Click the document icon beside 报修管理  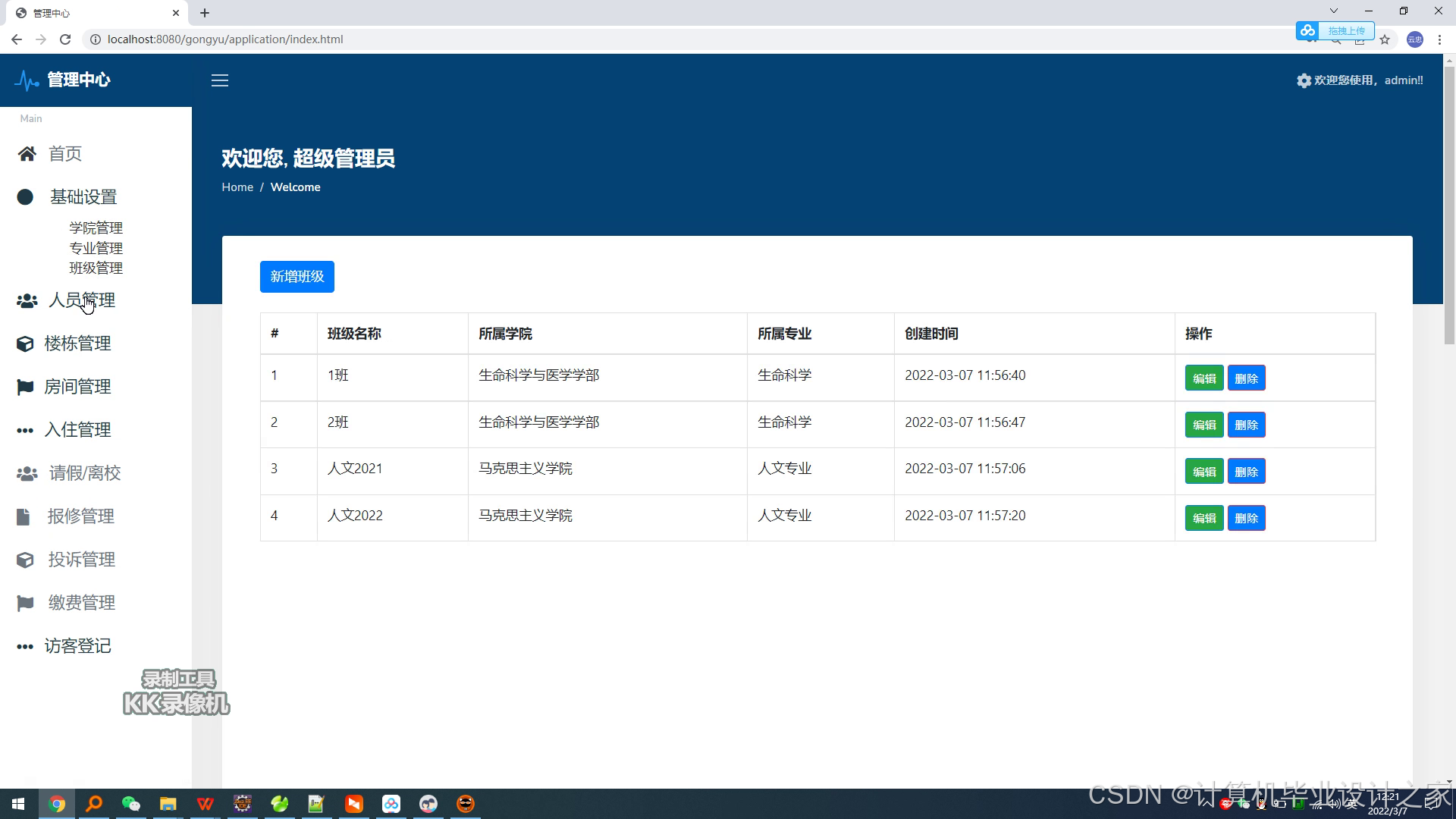click(24, 517)
